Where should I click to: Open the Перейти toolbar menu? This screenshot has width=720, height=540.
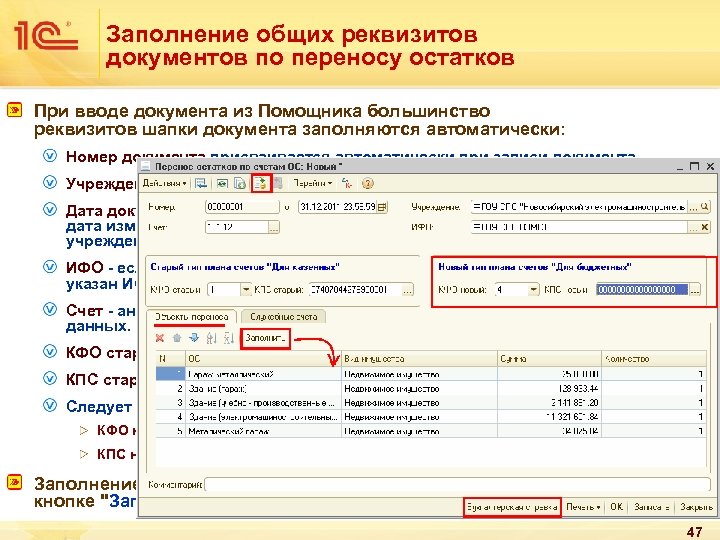point(313,183)
